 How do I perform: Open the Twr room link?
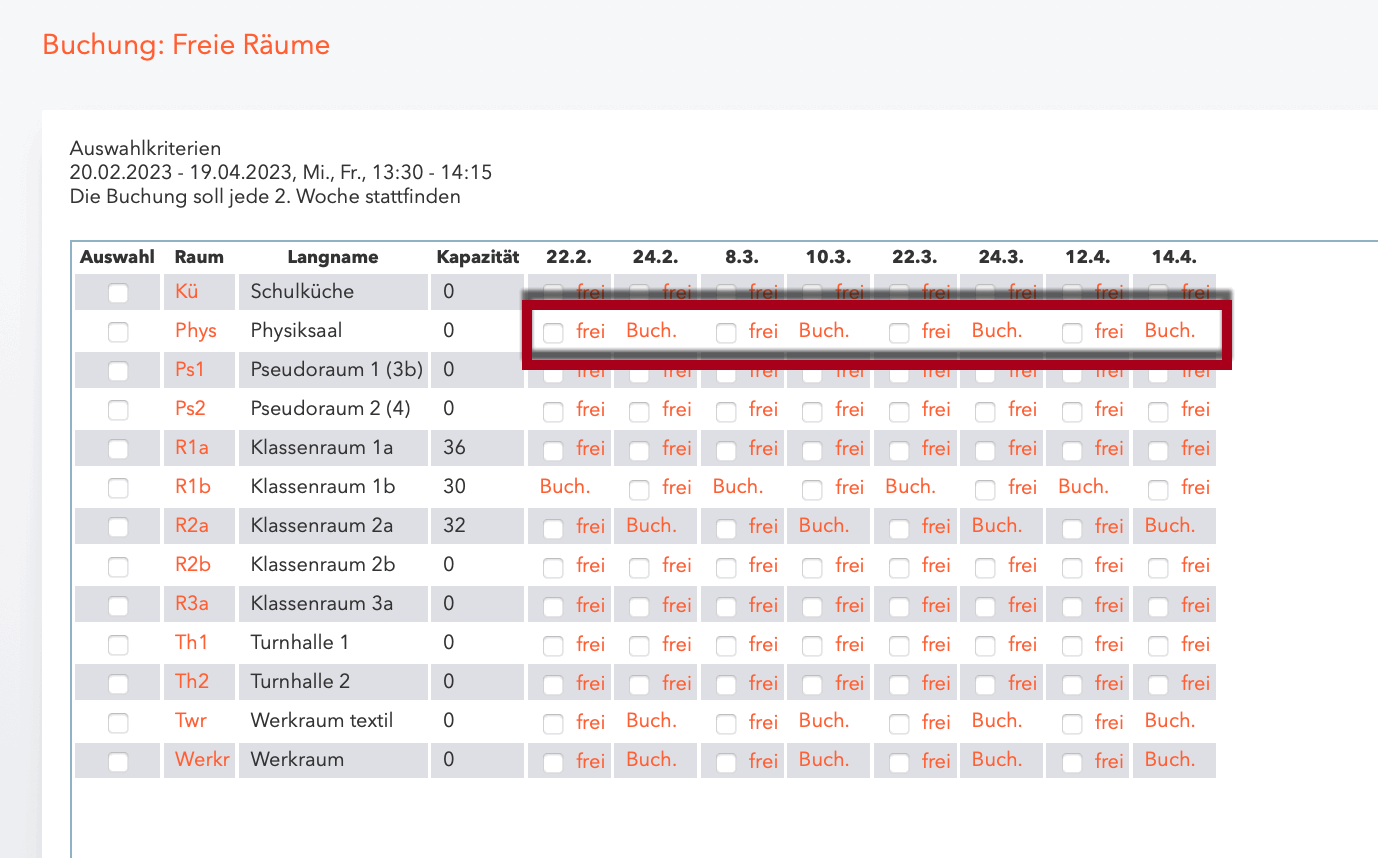(191, 720)
